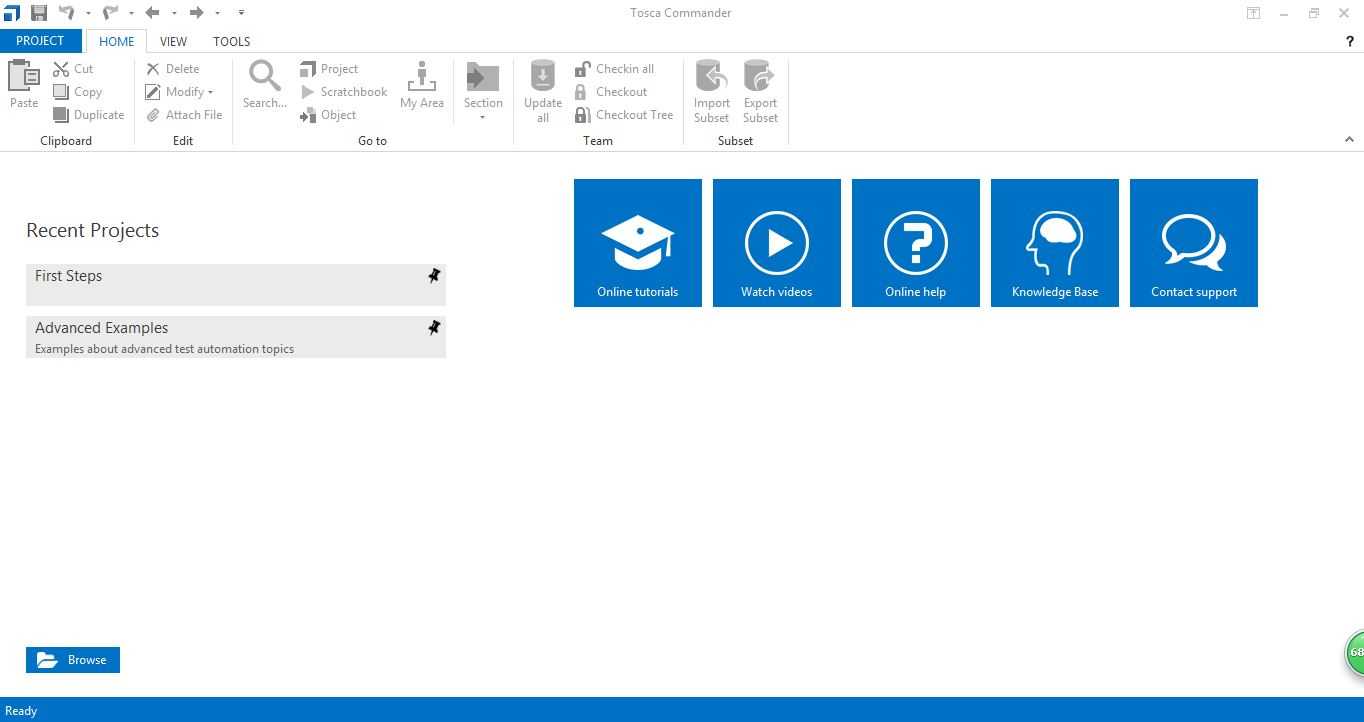
Task: Click the Undo arrow icon
Action: tap(67, 13)
